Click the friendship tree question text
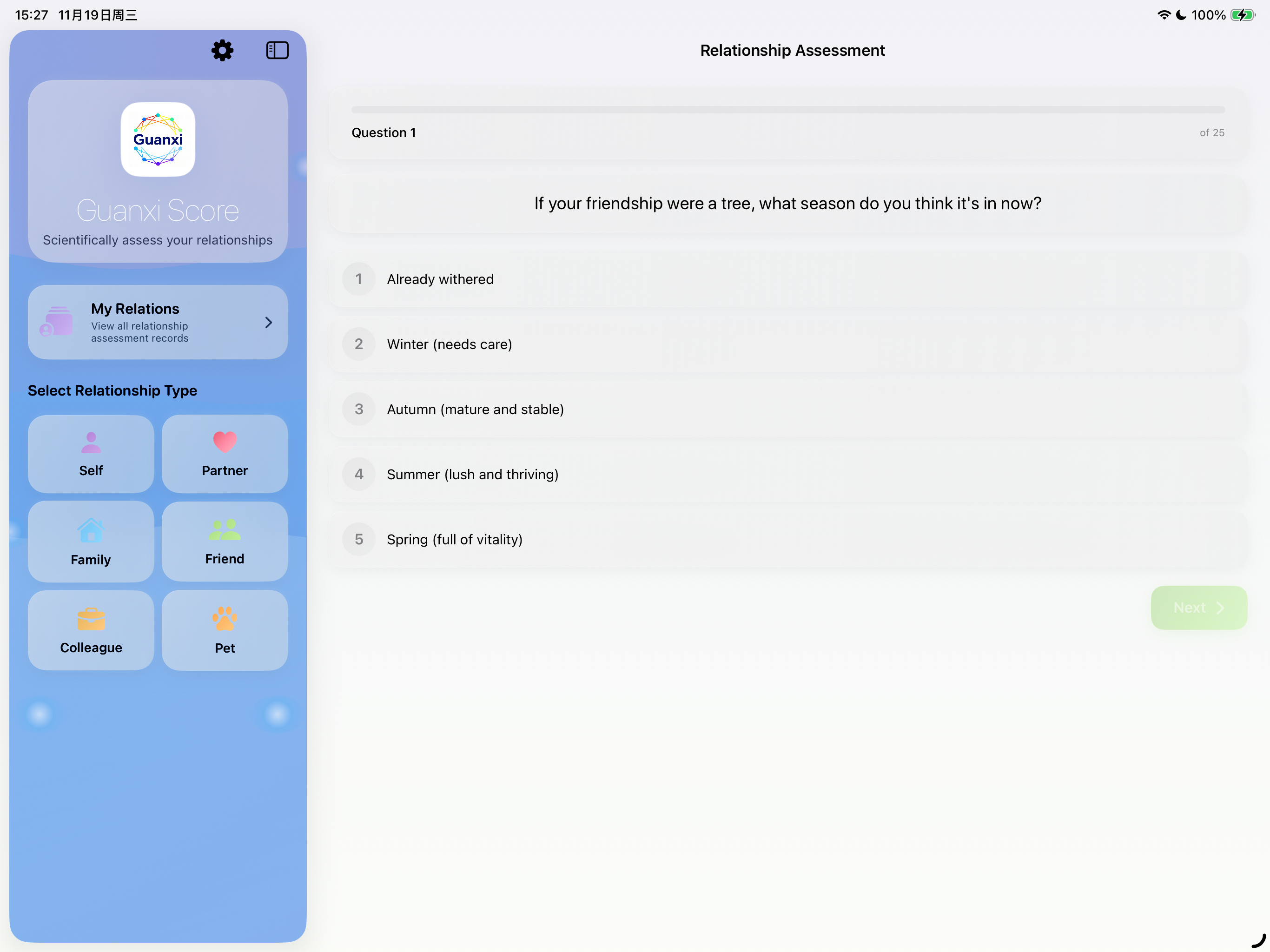Image resolution: width=1270 pixels, height=952 pixels. click(x=788, y=203)
